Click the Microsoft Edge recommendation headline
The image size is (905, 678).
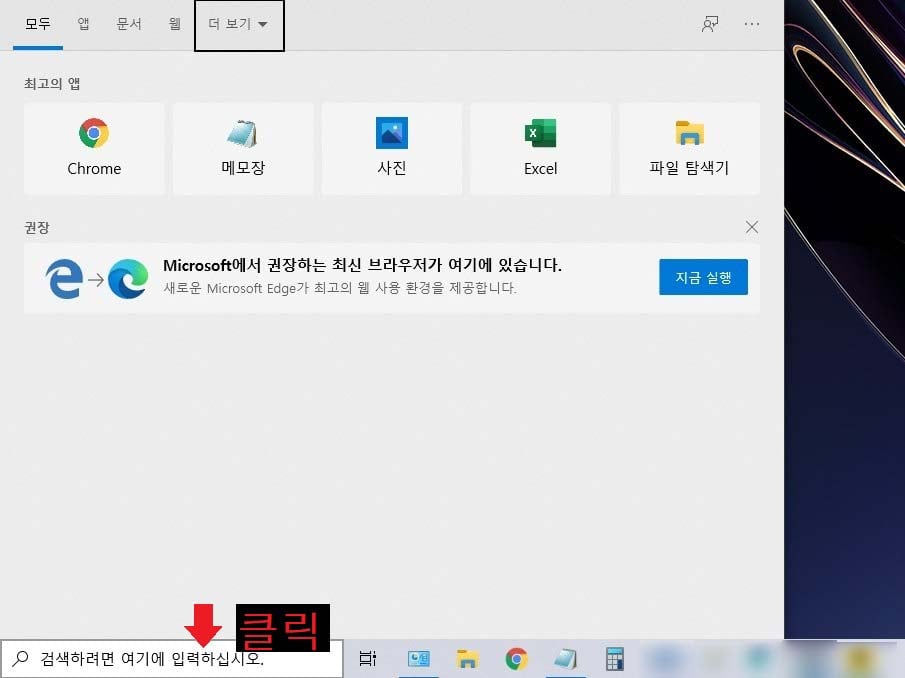[x=362, y=265]
